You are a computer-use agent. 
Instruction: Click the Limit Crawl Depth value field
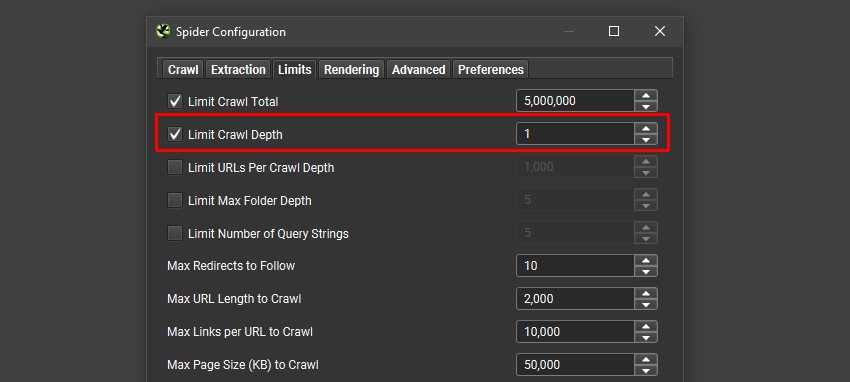[575, 134]
